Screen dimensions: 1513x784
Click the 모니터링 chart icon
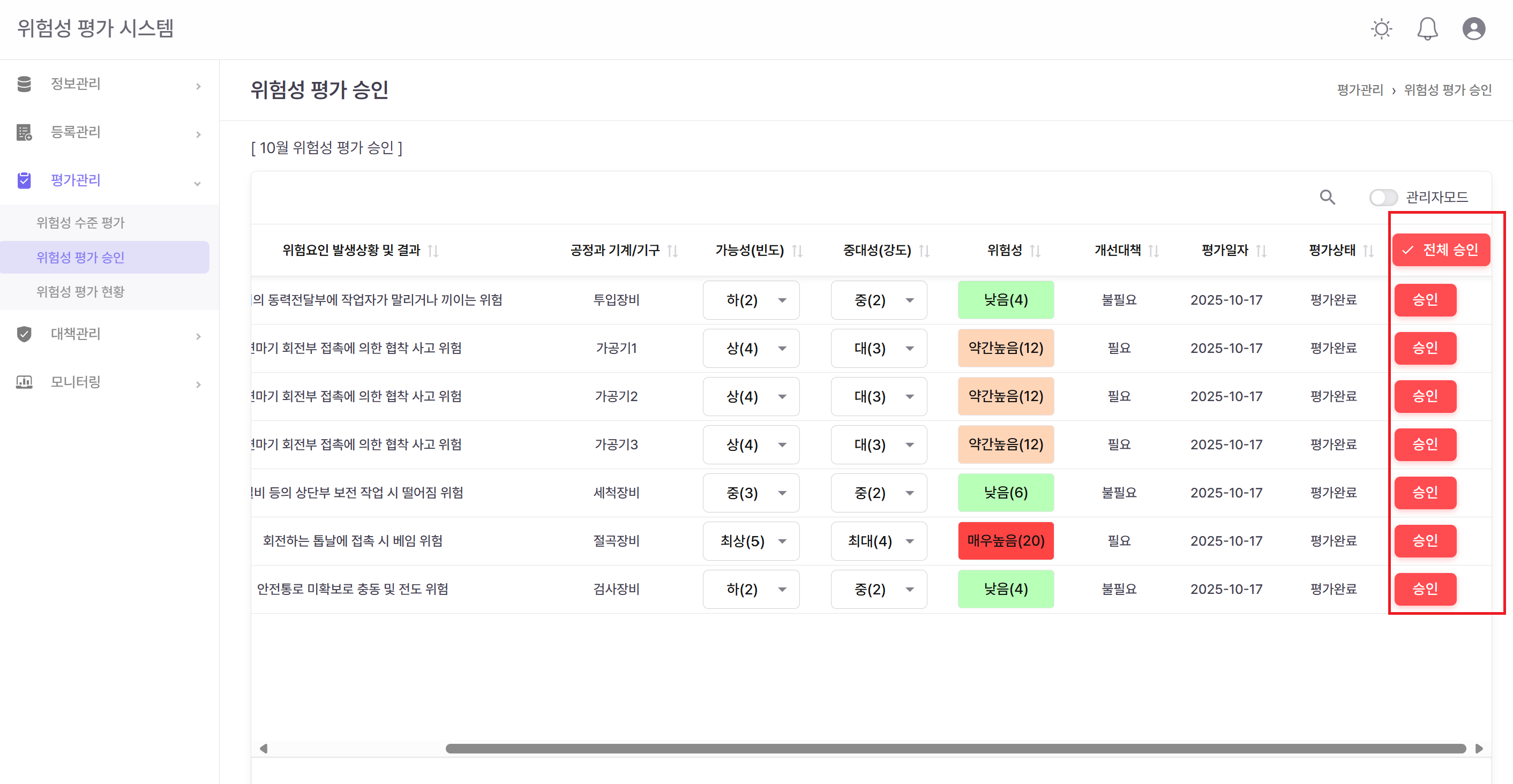coord(24,383)
